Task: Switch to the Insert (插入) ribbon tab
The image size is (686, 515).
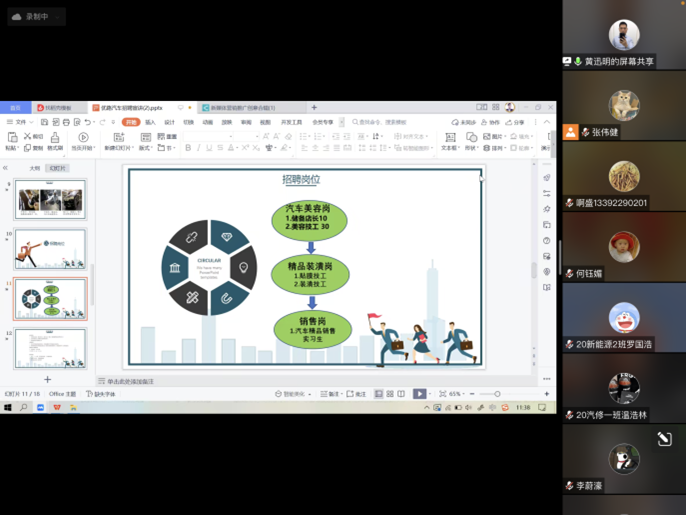Action: click(150, 122)
